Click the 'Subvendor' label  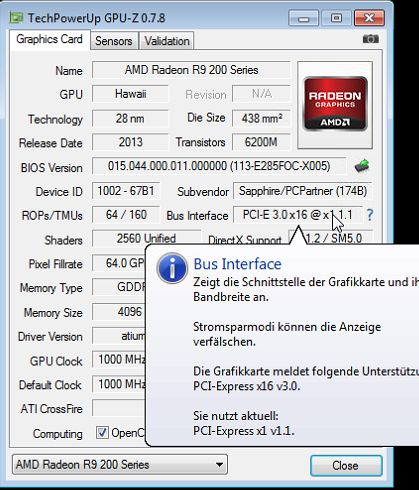203,192
